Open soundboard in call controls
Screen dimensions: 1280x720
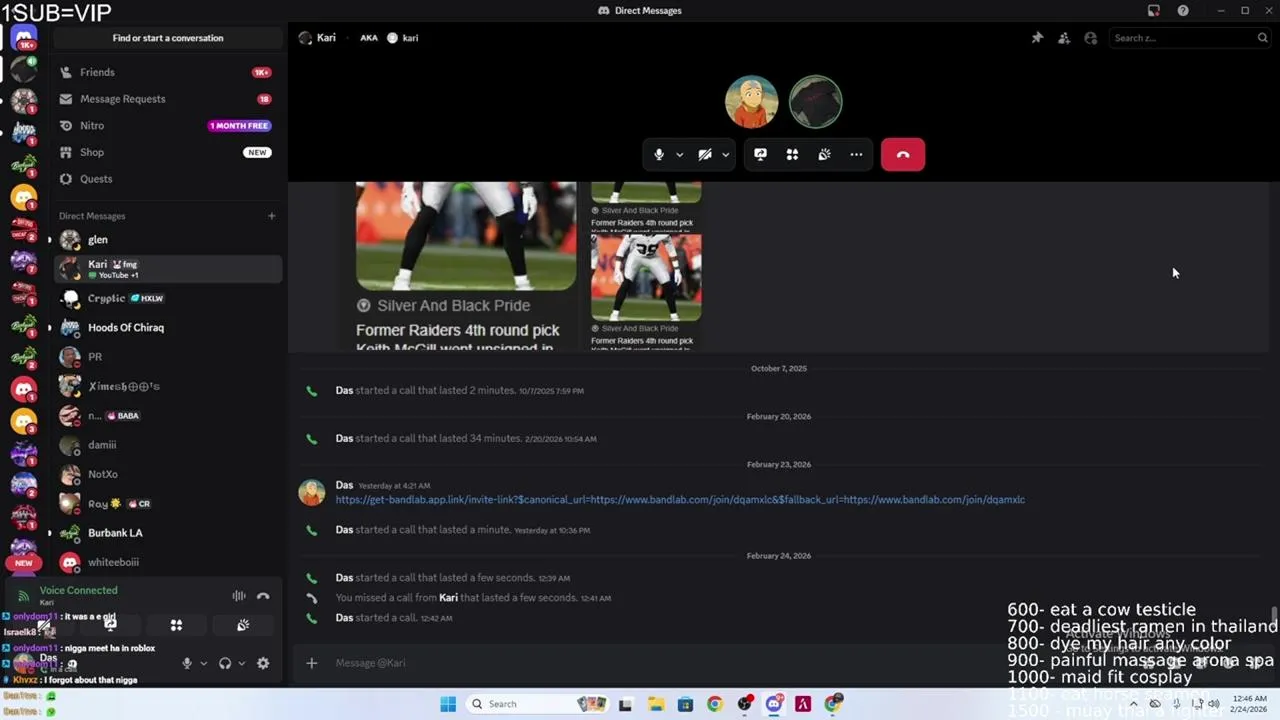(824, 154)
